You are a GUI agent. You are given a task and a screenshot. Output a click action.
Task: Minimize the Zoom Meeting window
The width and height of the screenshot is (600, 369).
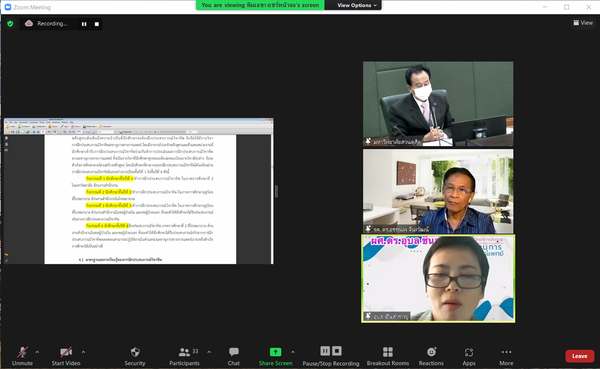(x=545, y=7)
